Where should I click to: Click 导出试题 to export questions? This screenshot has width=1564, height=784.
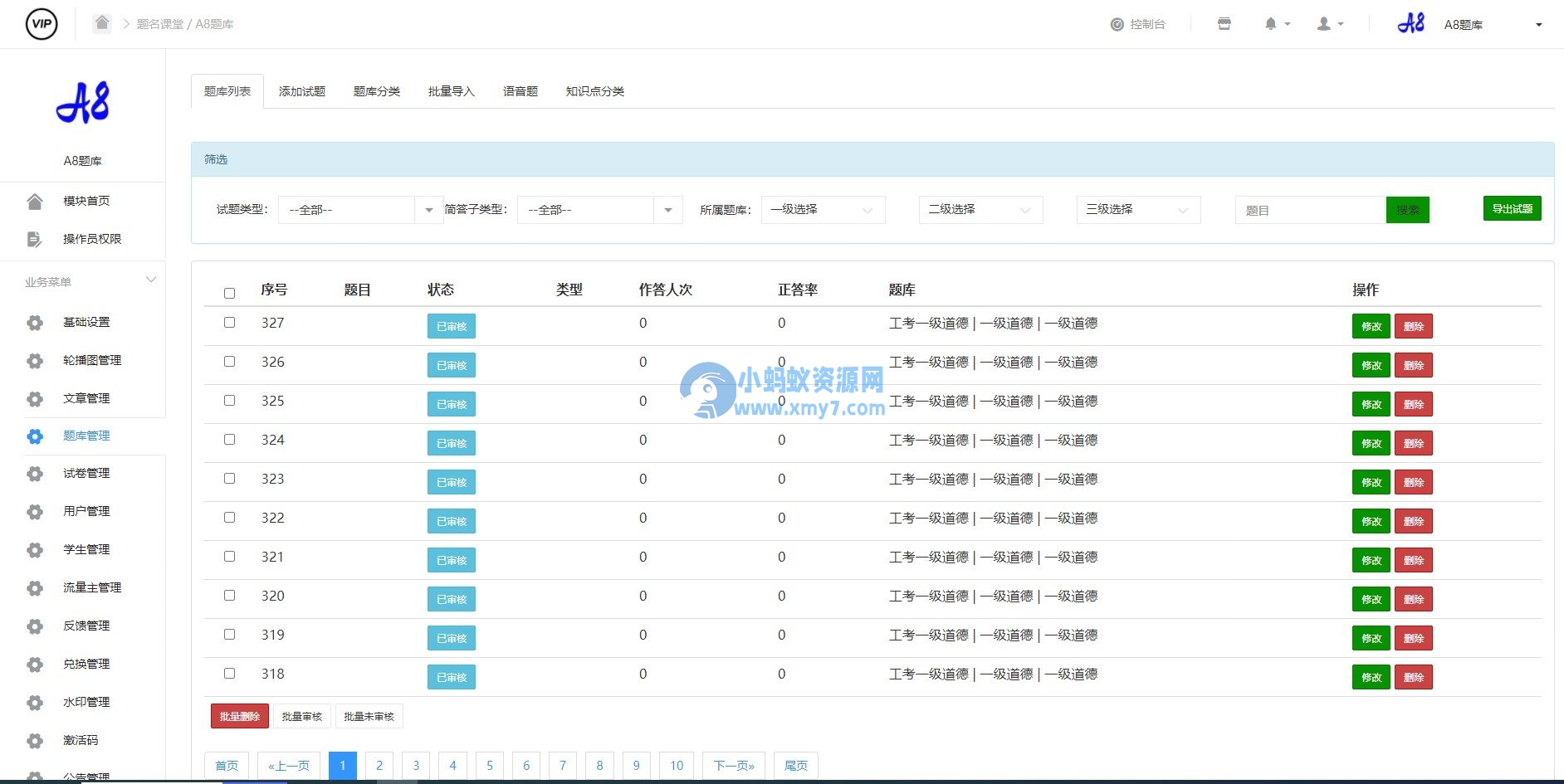pos(1512,208)
